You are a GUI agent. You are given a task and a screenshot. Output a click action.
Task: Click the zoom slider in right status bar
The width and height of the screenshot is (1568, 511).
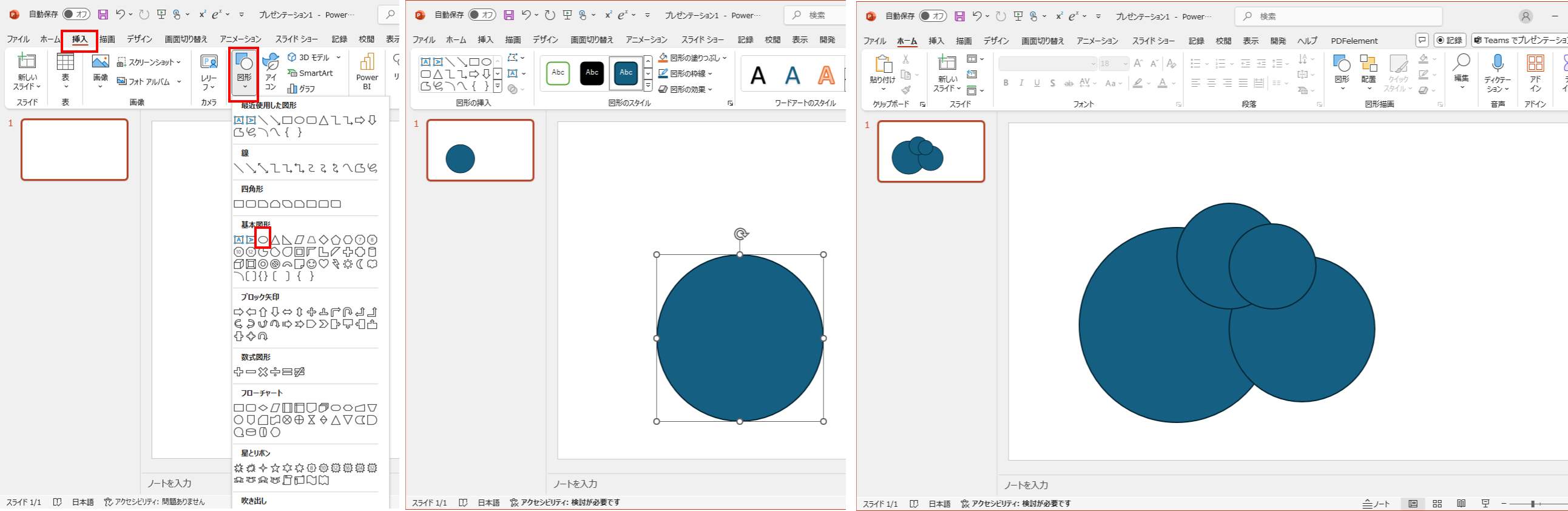tap(1533, 504)
